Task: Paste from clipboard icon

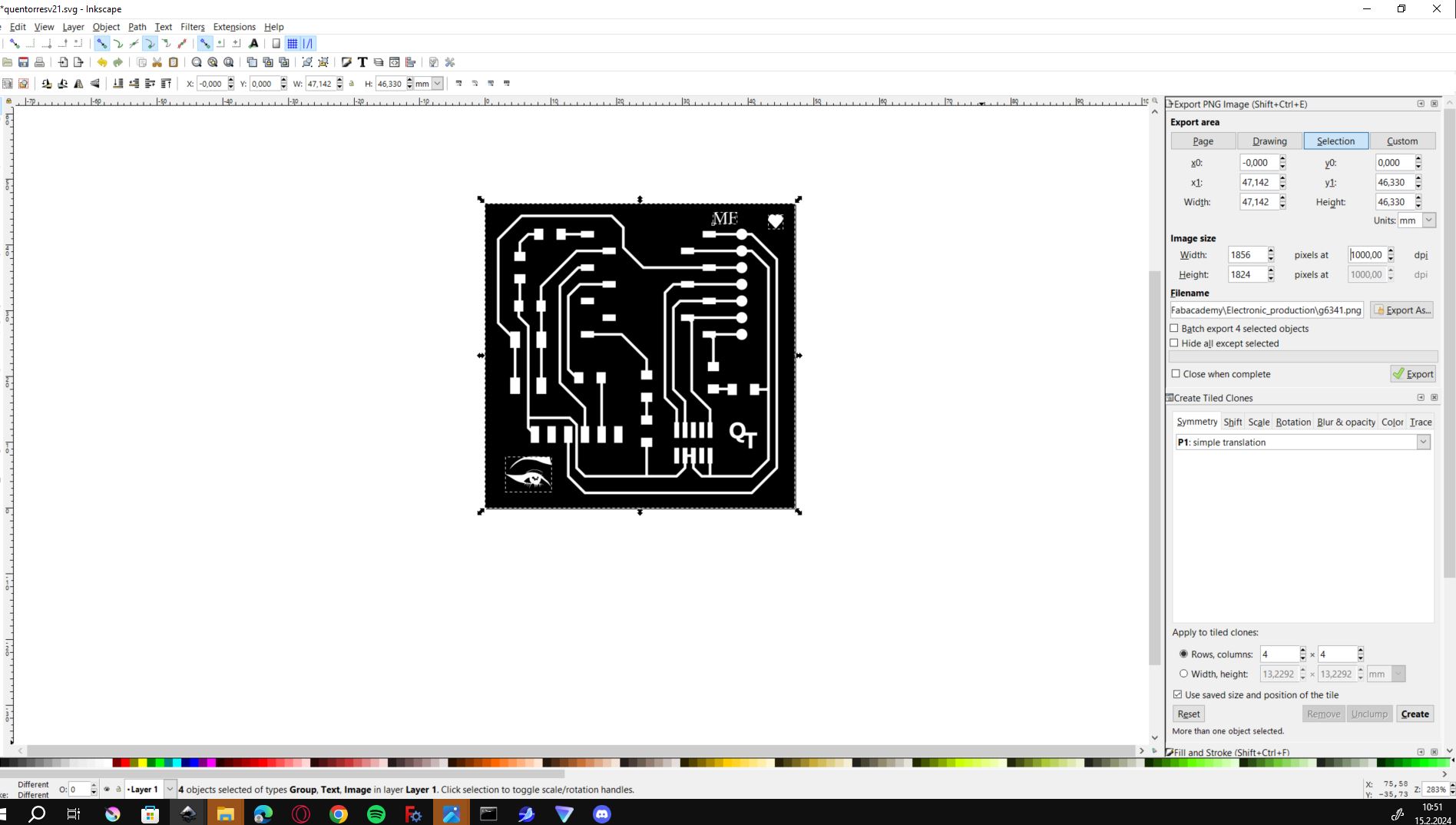Action: click(174, 62)
